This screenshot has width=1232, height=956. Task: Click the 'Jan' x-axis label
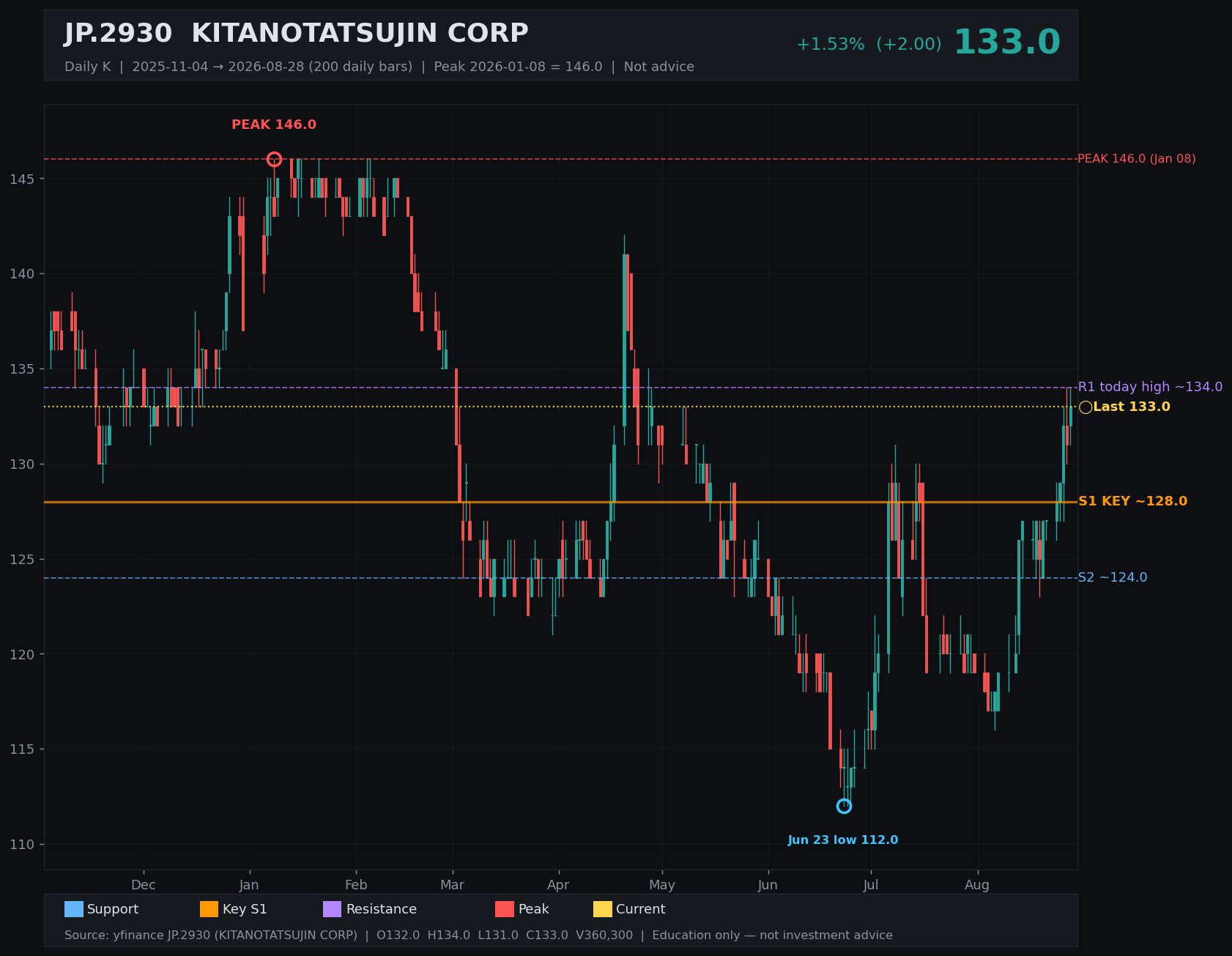(250, 885)
